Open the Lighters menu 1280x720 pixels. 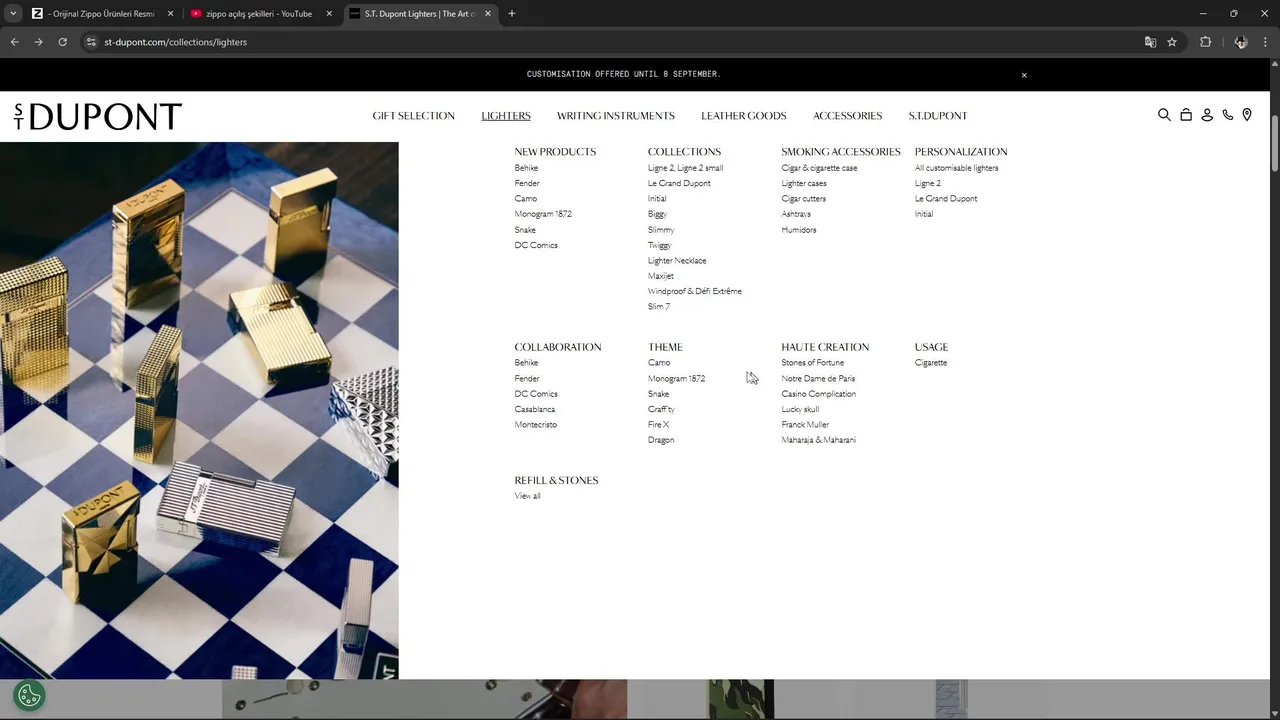[x=506, y=116]
